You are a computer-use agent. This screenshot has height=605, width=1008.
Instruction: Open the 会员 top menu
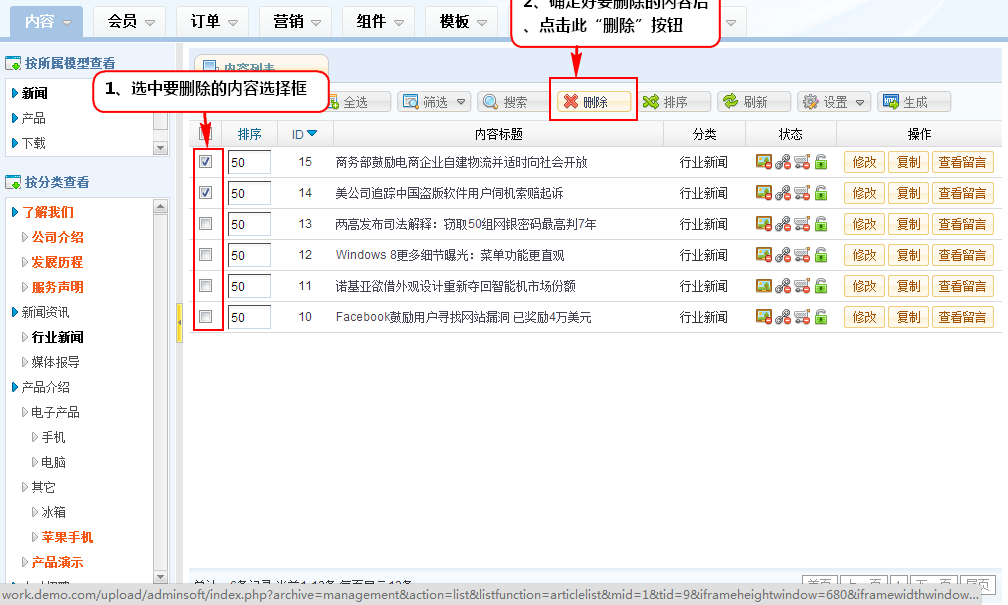tap(132, 21)
